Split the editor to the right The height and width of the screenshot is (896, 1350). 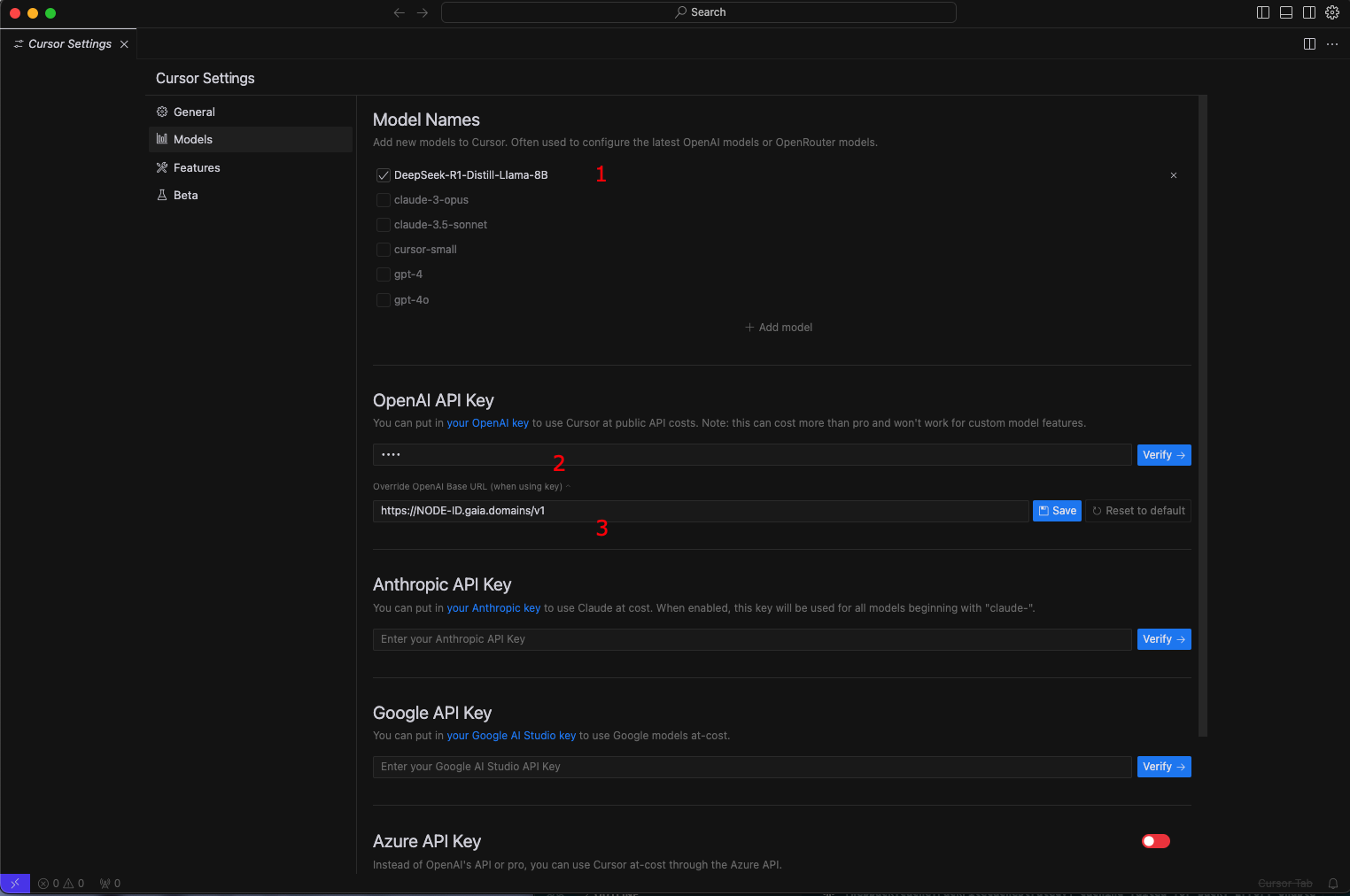click(1309, 44)
